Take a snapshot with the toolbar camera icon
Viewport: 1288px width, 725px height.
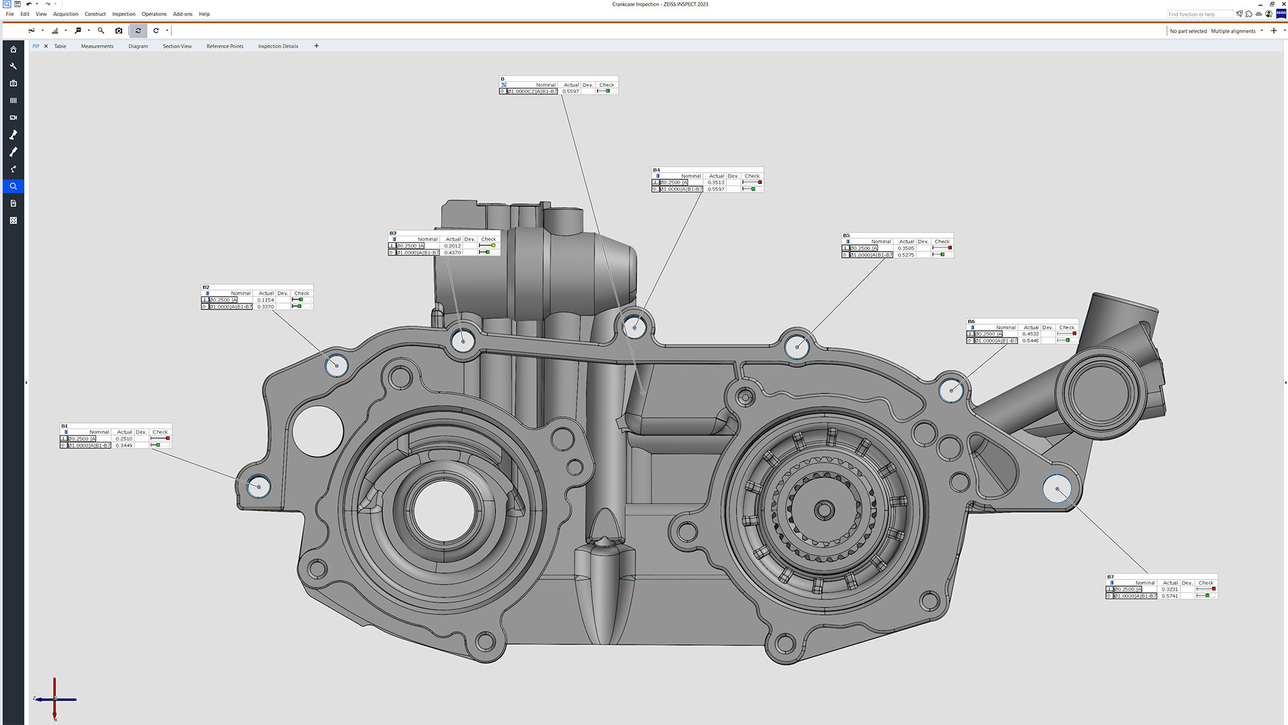(119, 31)
